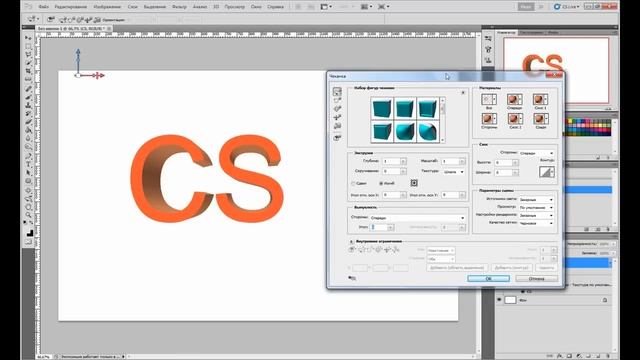This screenshot has width=640, height=360.
Task: Click return to initial position in options bar
Action: point(51,19)
